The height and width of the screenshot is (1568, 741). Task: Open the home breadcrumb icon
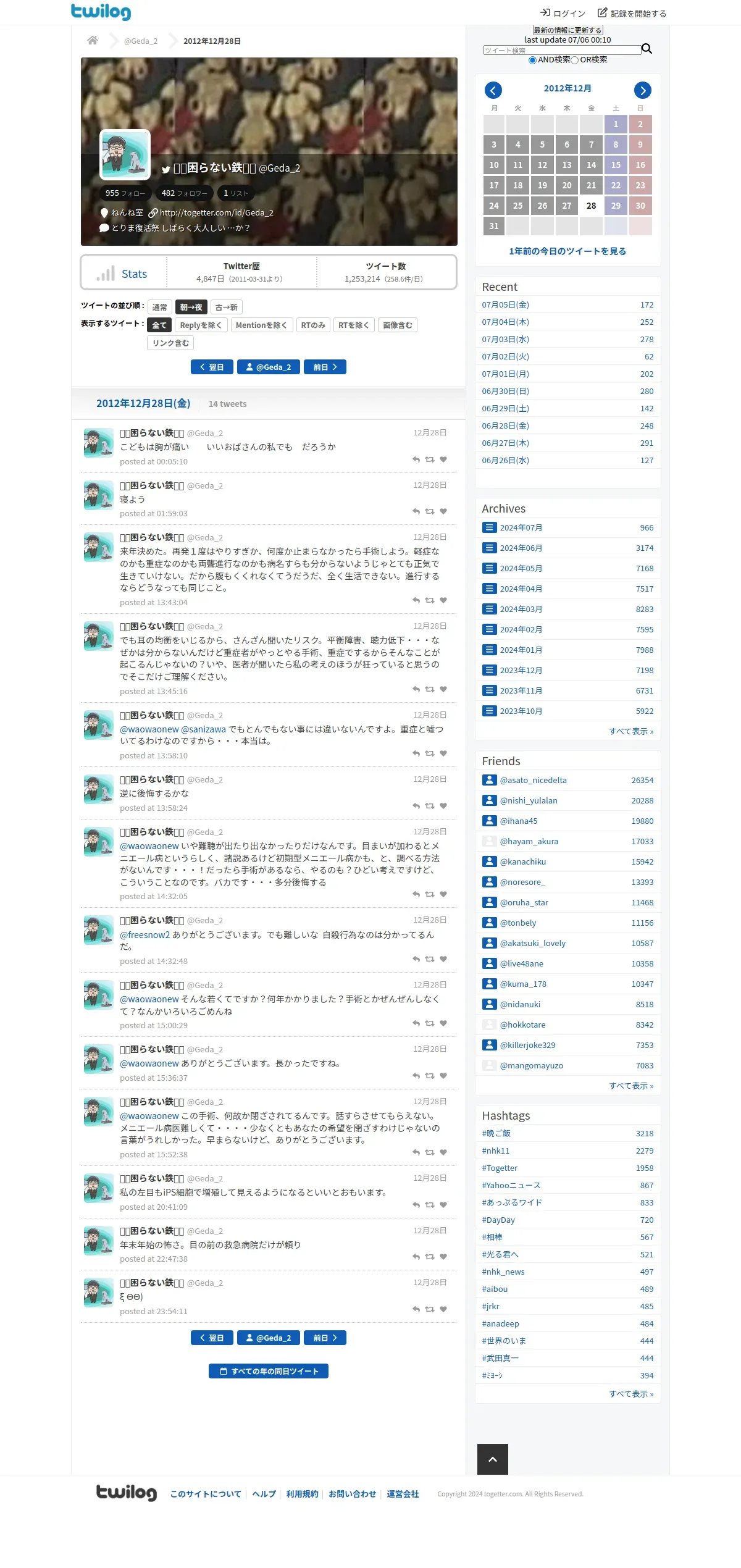pos(93,41)
